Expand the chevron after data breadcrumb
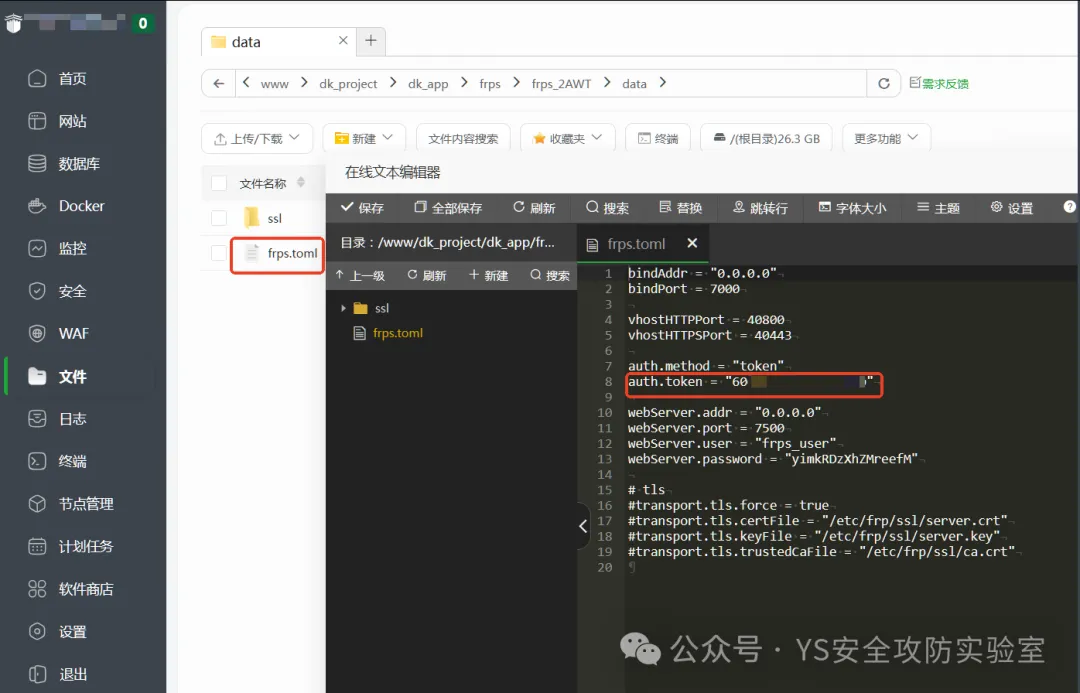Viewport: 1080px width, 693px height. 663,83
